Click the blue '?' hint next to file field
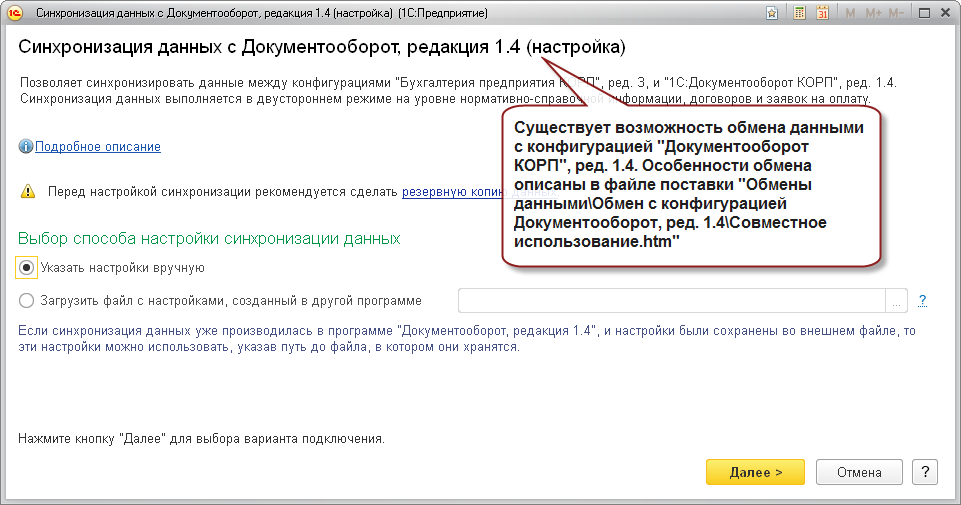This screenshot has width=961, height=505. (922, 300)
